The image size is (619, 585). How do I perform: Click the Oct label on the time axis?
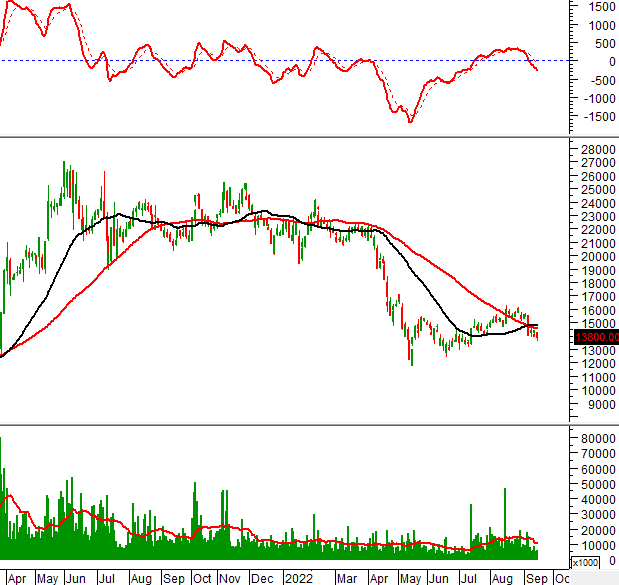click(202, 578)
